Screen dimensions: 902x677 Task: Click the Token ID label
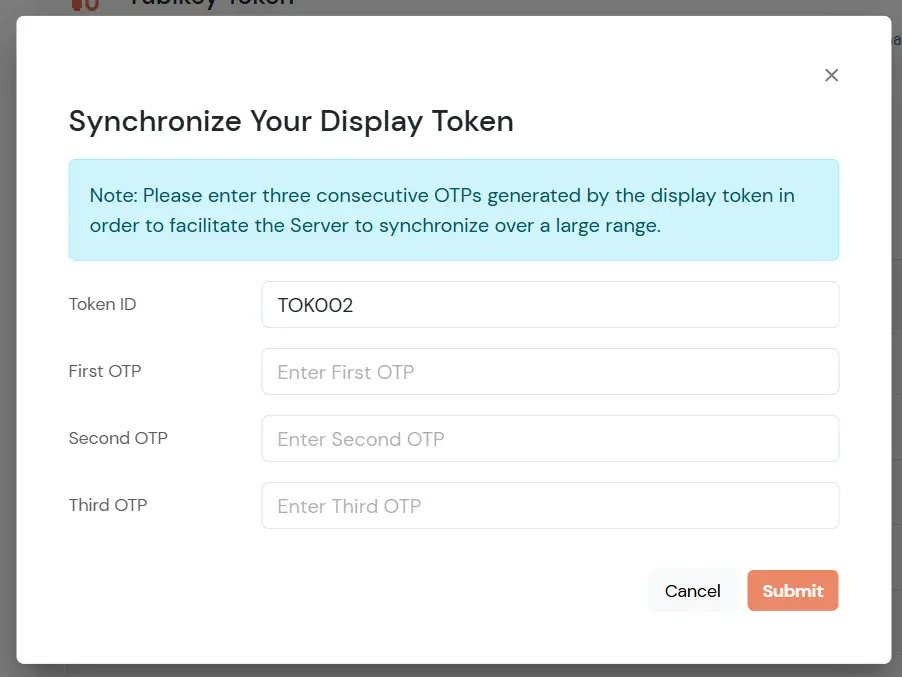click(102, 304)
